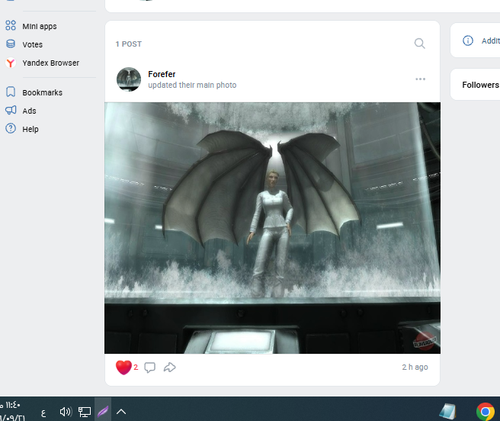Screen dimensions: 500x421
Task: Open comments with the speech bubble icon
Action: [150, 367]
